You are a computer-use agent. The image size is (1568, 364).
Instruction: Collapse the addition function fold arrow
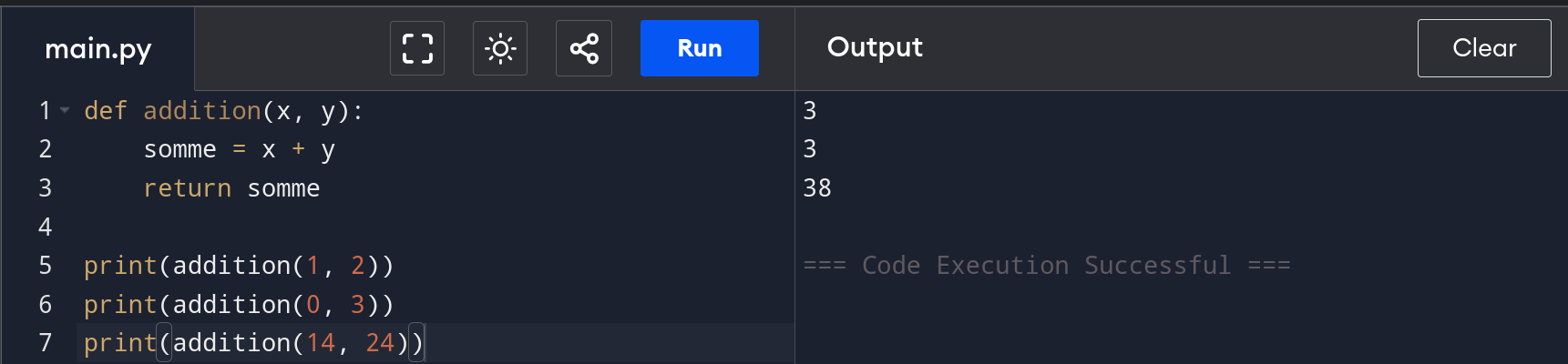point(65,111)
